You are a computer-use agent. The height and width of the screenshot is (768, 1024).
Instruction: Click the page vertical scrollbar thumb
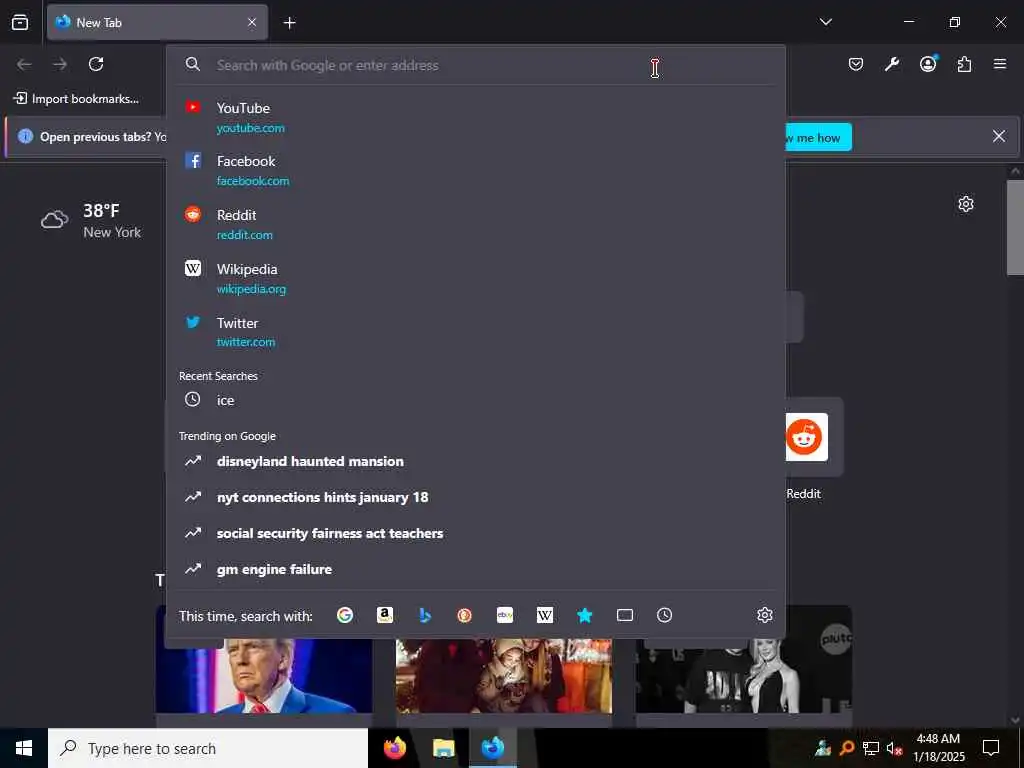[x=1015, y=227]
